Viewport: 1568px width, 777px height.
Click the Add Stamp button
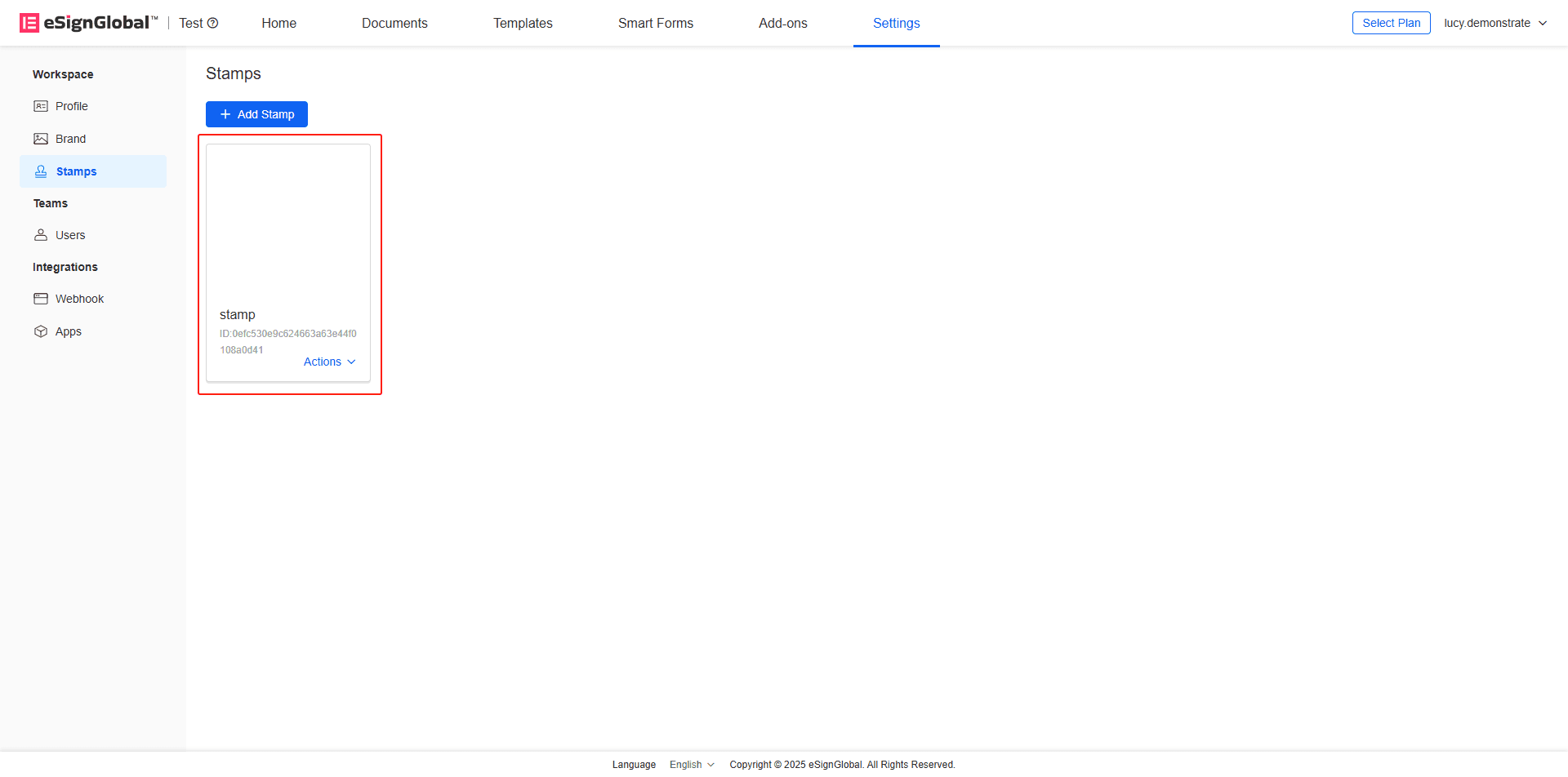[x=256, y=114]
